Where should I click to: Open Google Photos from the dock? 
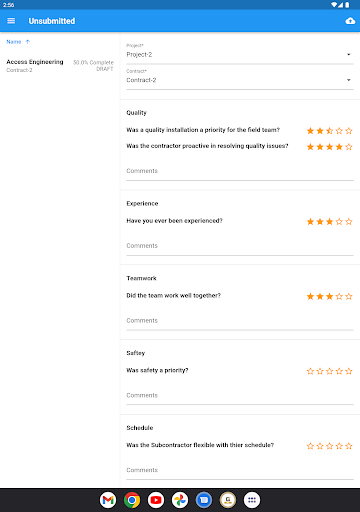tap(180, 500)
